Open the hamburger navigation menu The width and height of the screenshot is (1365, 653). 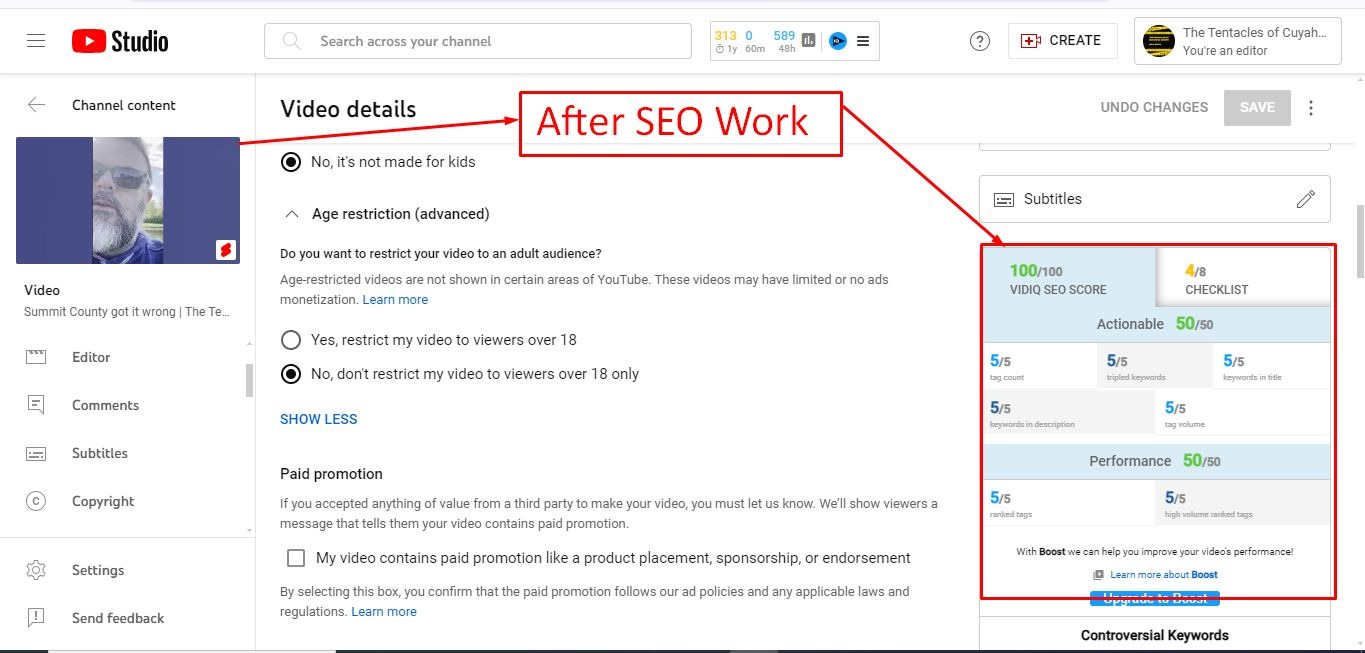coord(36,41)
